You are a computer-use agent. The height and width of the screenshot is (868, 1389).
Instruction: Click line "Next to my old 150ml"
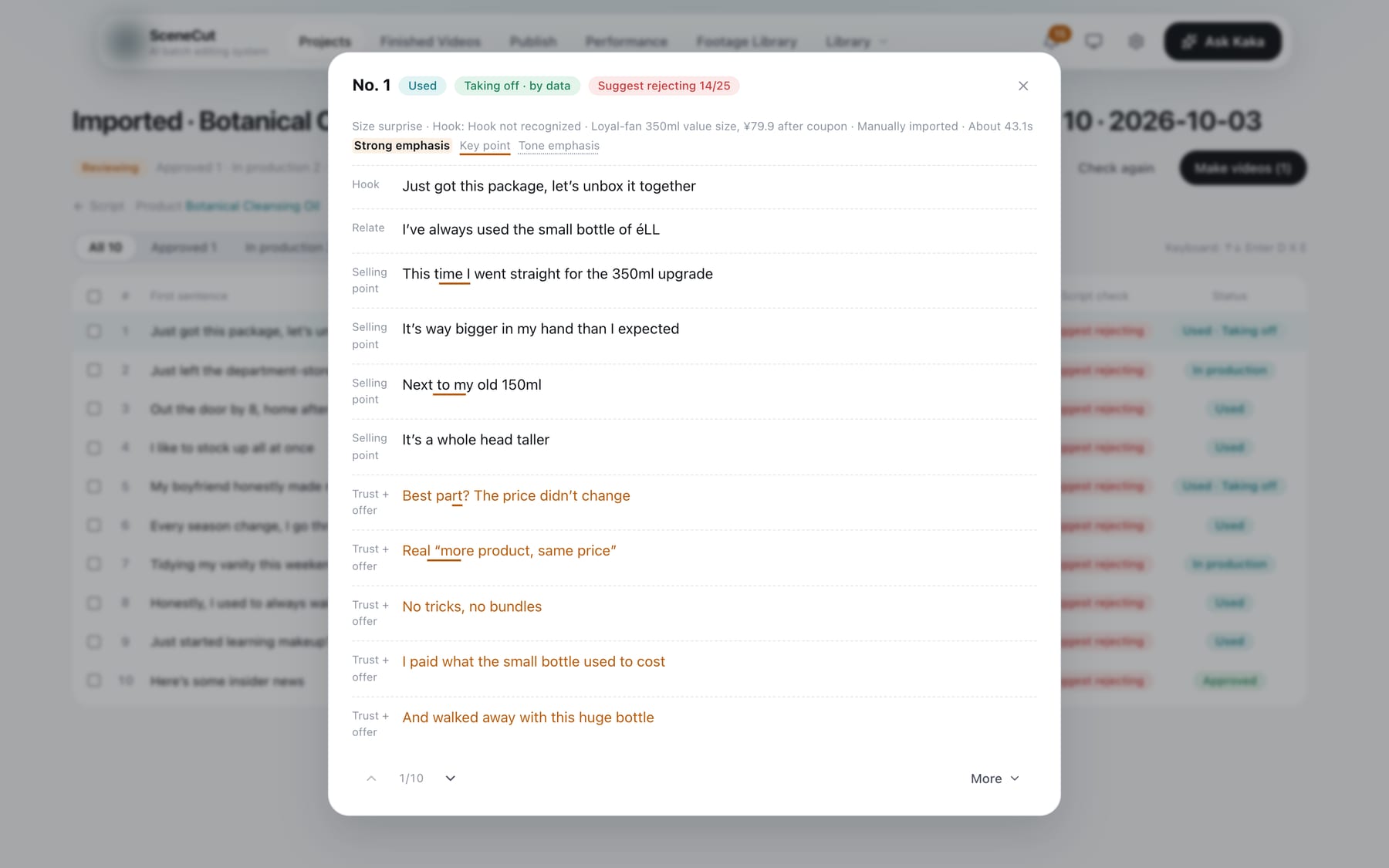(x=471, y=384)
